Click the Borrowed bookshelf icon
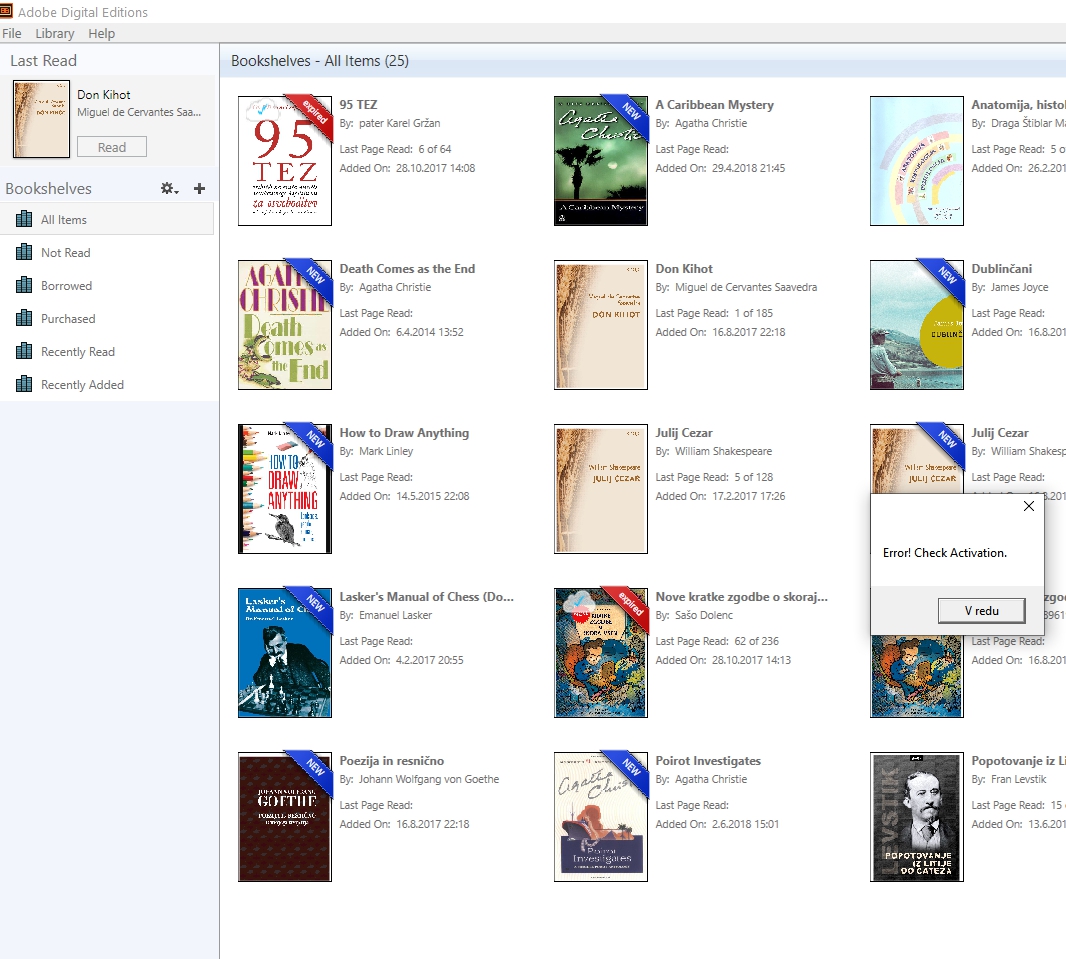Viewport: 1066px width, 959px height. coord(24,285)
